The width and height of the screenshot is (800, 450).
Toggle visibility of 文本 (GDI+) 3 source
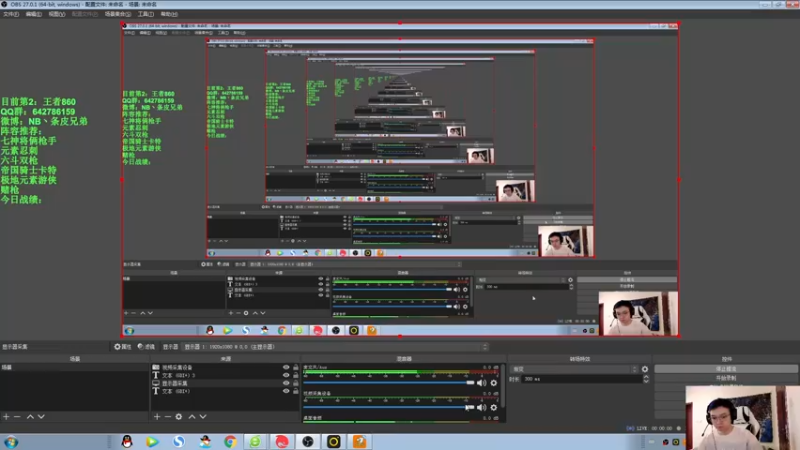click(x=286, y=375)
